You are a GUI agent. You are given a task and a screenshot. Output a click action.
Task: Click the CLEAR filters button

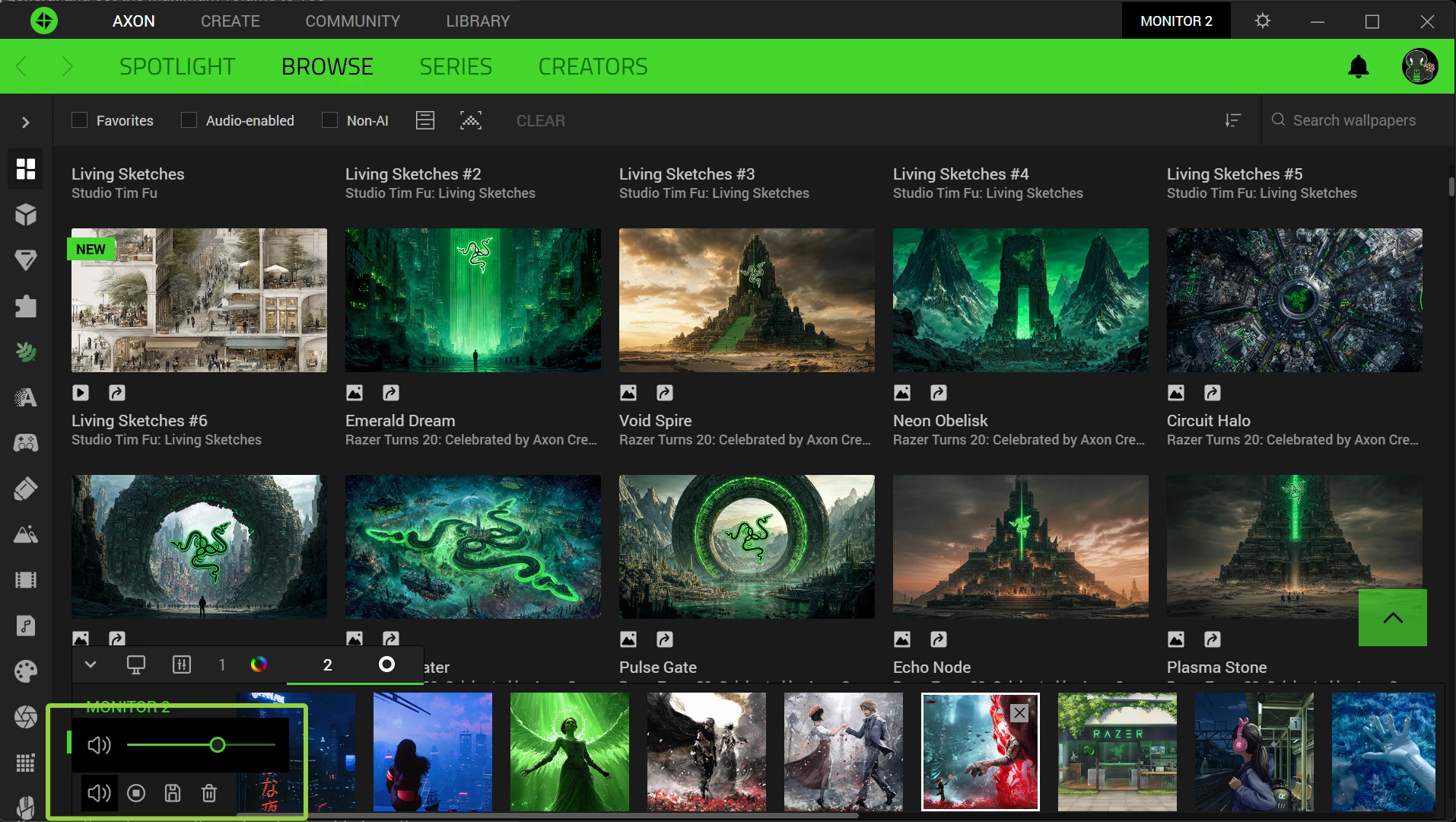click(x=541, y=121)
